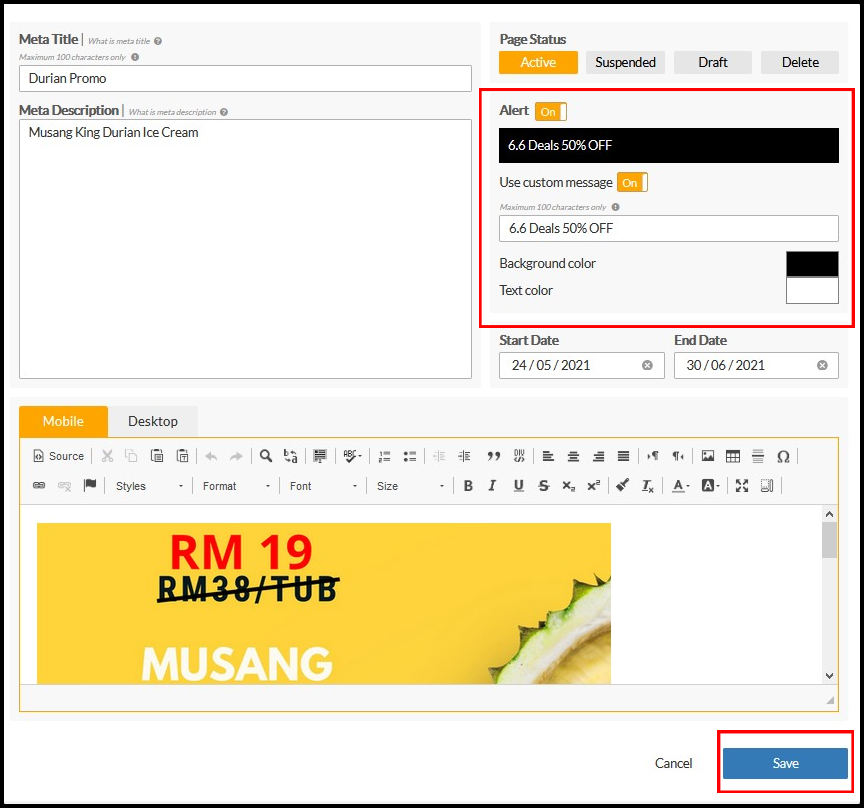Clear the Start Date field
Viewport: 864px width, 808px height.
(x=647, y=365)
